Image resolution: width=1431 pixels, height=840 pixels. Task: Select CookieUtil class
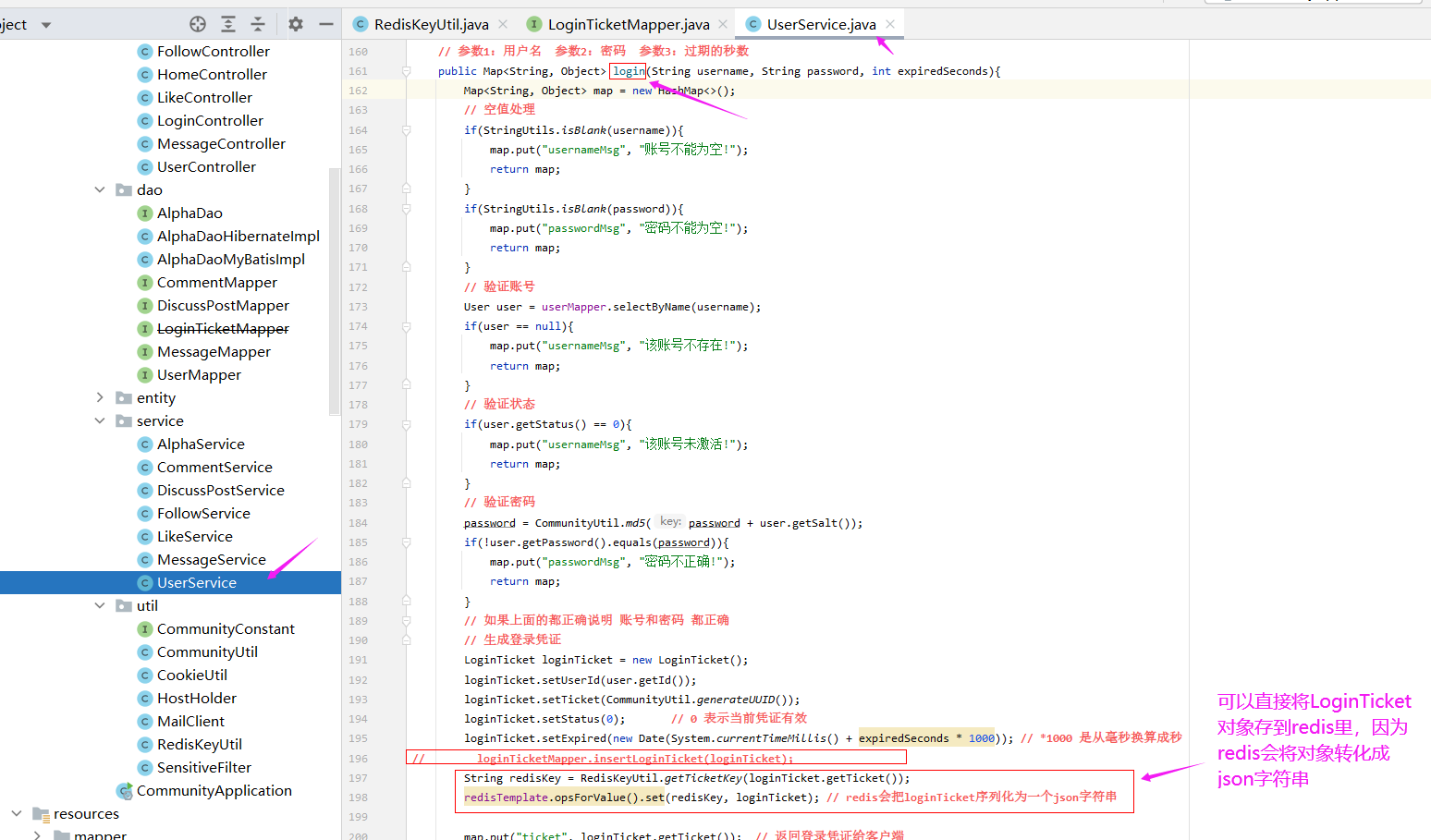point(192,675)
